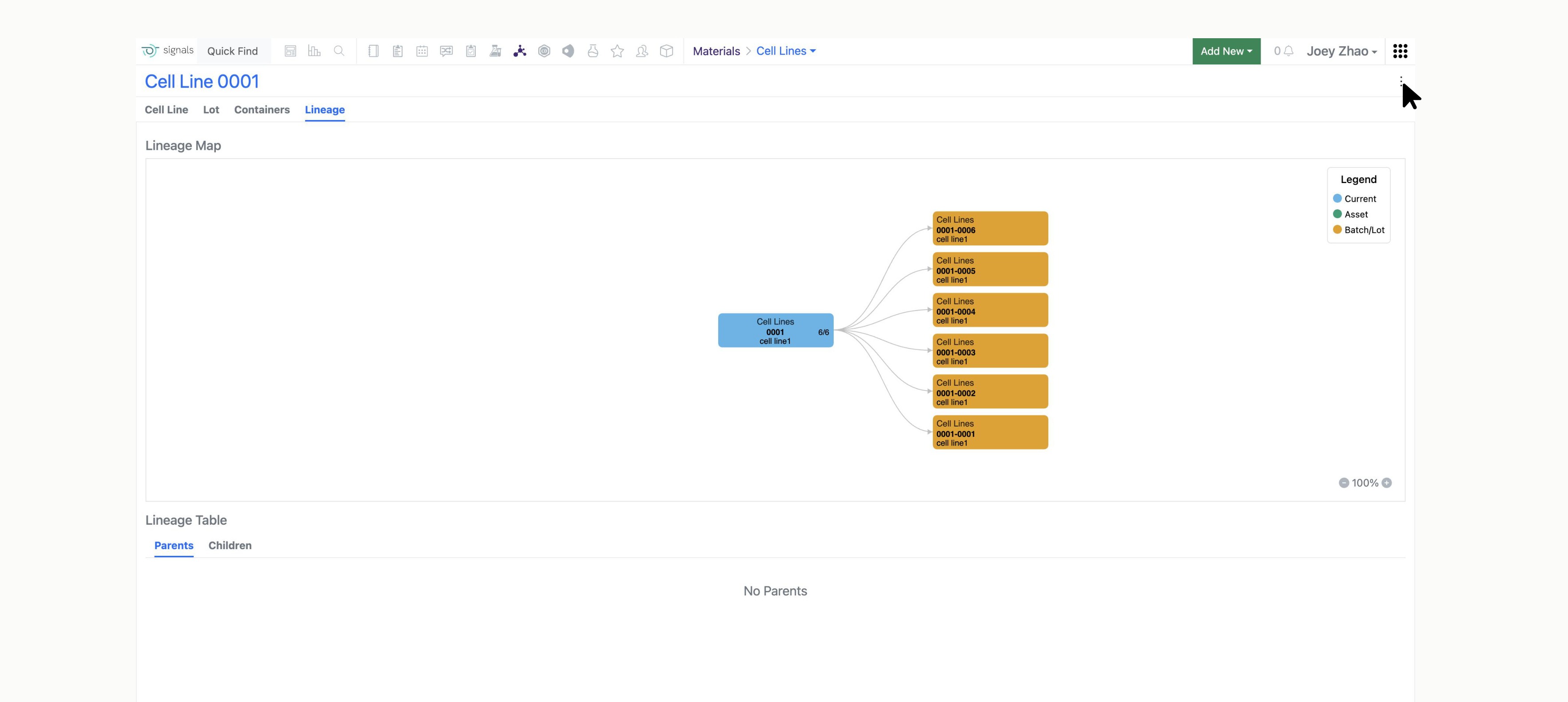Switch to the Lot tab

click(x=211, y=110)
